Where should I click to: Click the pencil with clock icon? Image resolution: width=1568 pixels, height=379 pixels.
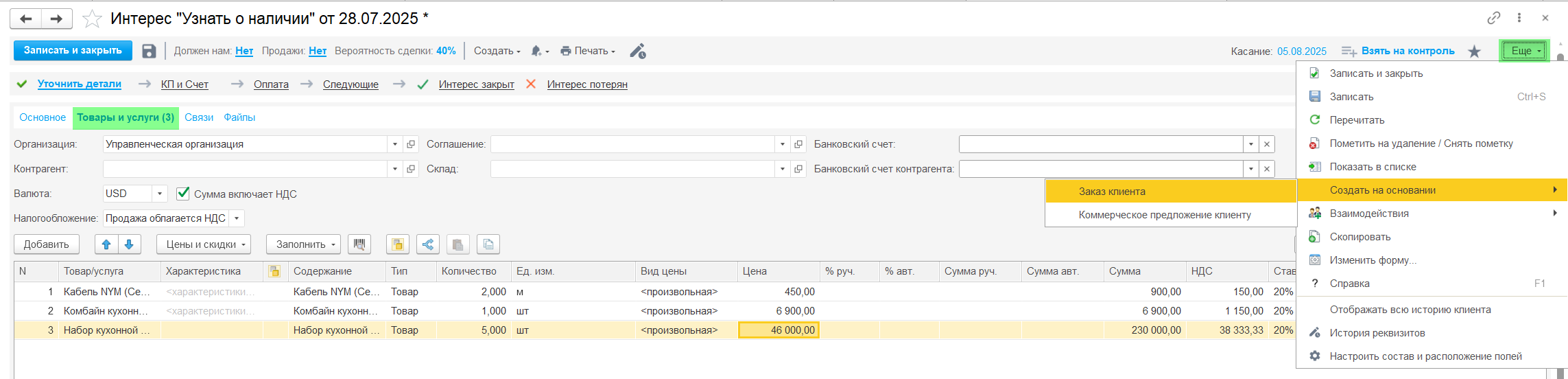click(x=637, y=51)
